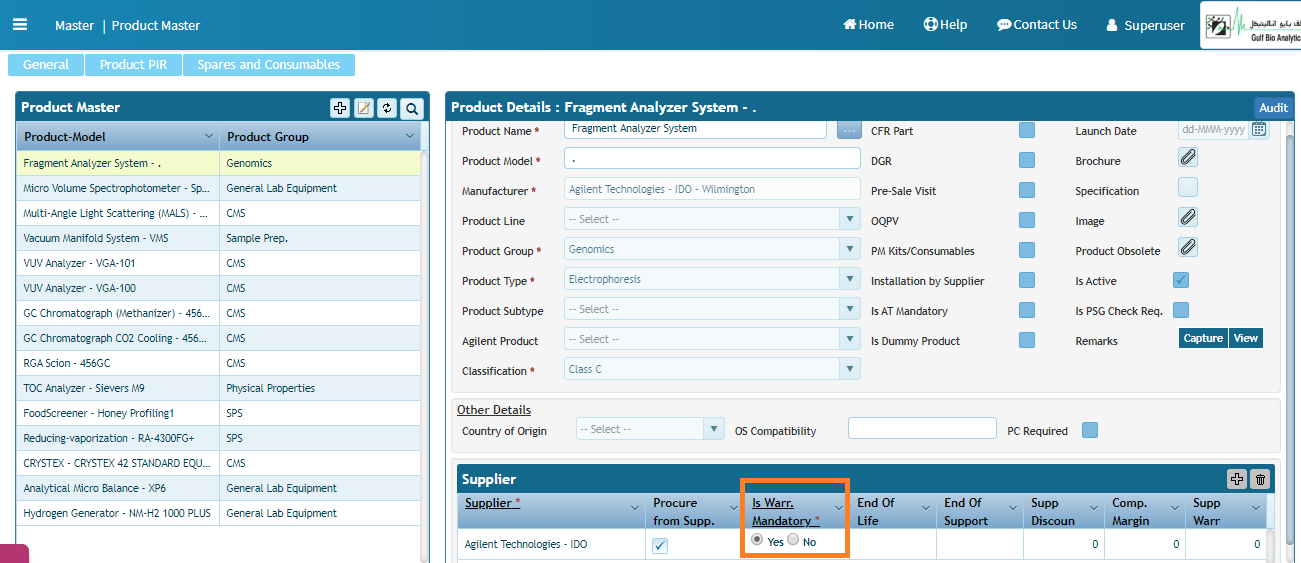Open the Country of Origin dropdown
This screenshot has height=563, width=1301.
pyautogui.click(x=714, y=429)
